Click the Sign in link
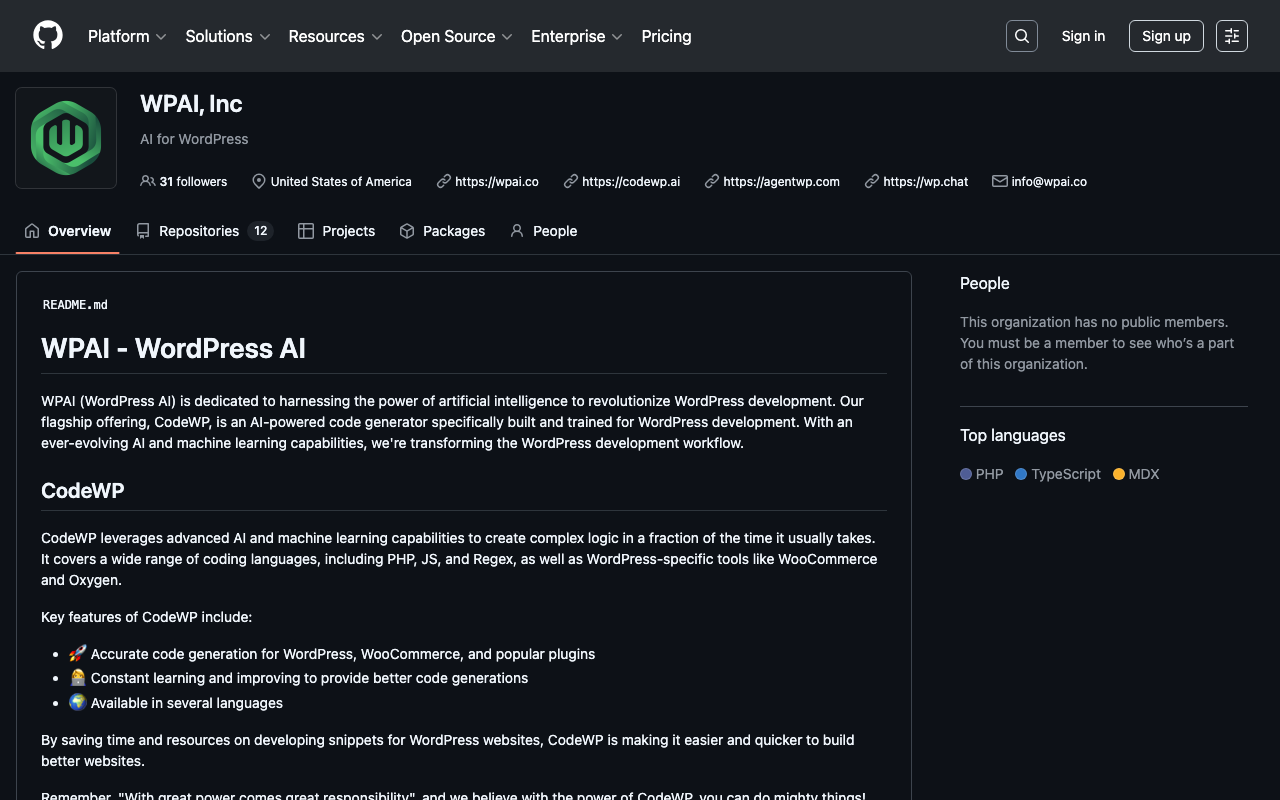Viewport: 1280px width, 800px height. (1083, 36)
